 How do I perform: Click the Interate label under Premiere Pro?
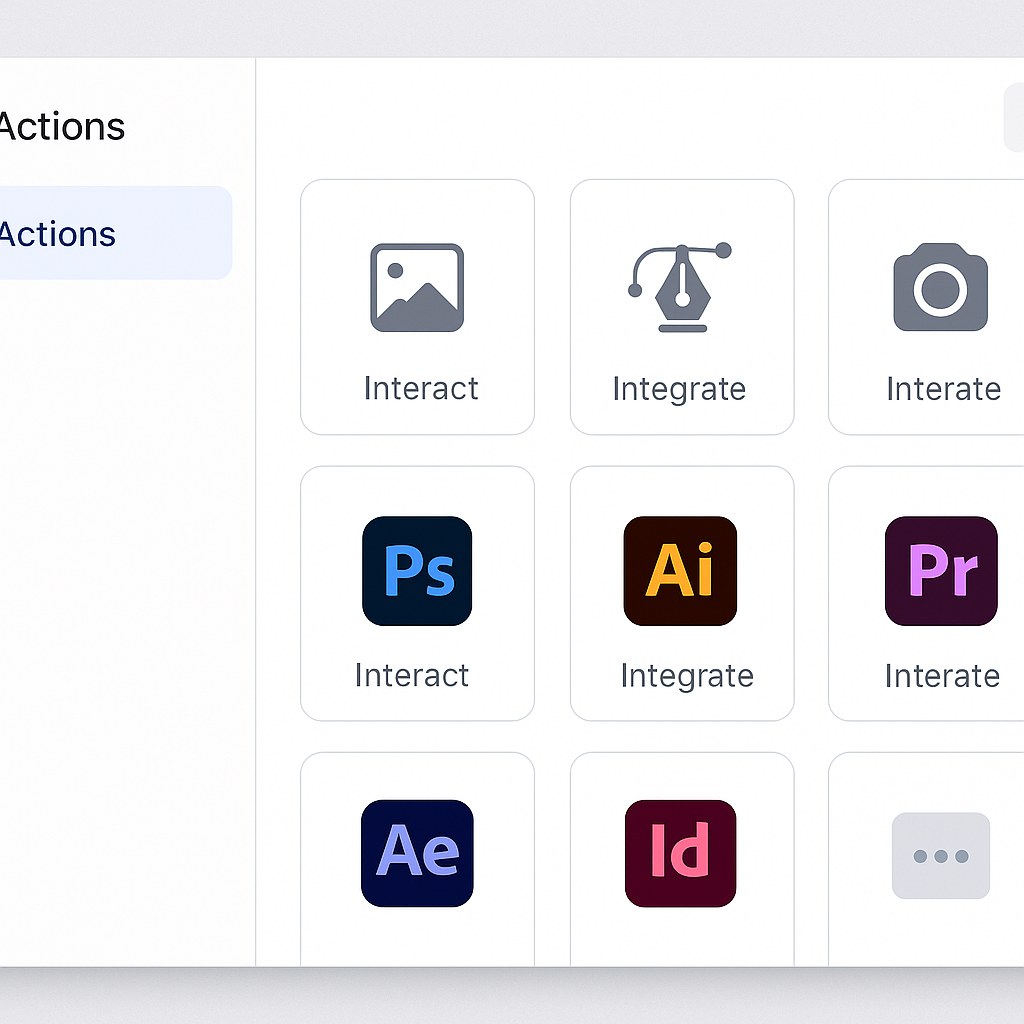click(942, 676)
